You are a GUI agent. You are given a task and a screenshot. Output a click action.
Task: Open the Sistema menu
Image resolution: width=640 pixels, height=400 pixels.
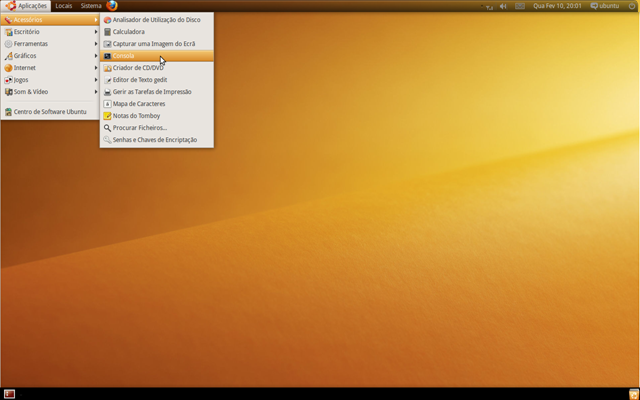pyautogui.click(x=91, y=6)
